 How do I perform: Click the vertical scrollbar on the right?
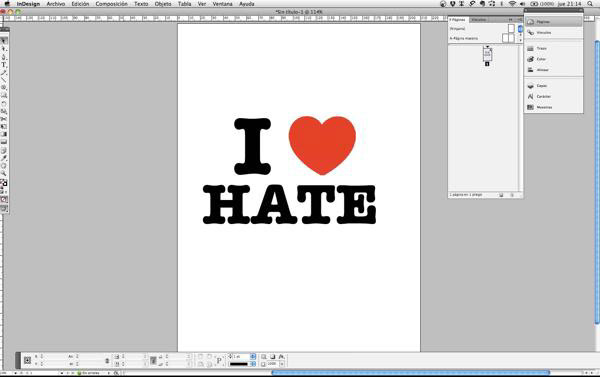point(597,182)
